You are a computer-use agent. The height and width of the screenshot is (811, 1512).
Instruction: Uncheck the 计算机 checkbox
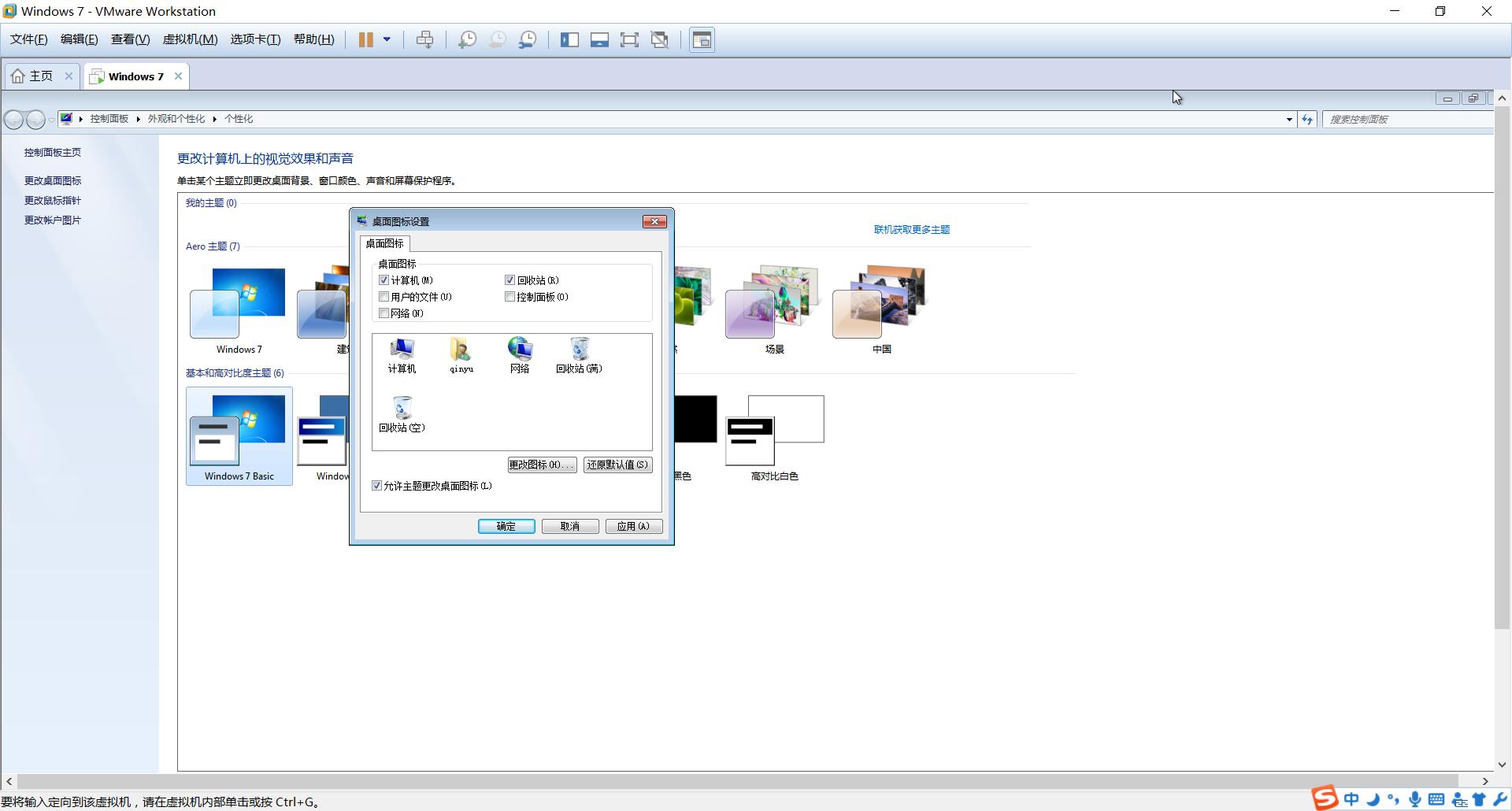click(384, 280)
